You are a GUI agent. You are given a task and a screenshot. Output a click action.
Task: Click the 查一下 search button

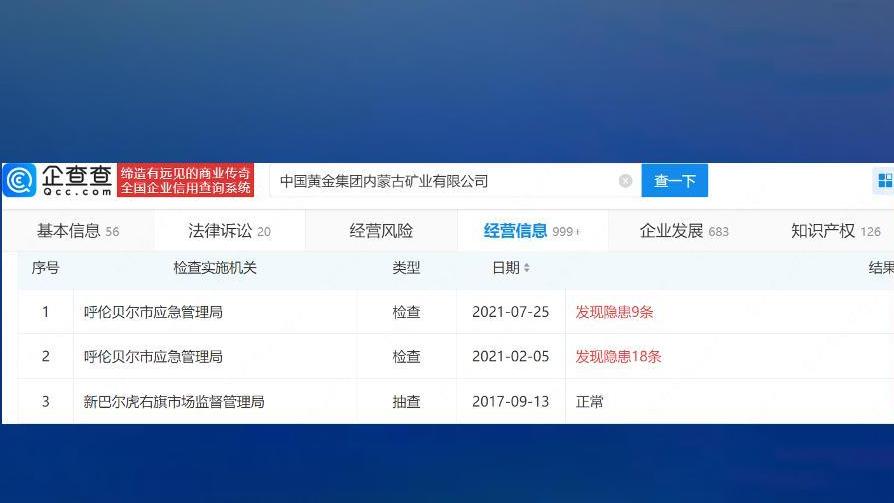pyautogui.click(x=674, y=181)
